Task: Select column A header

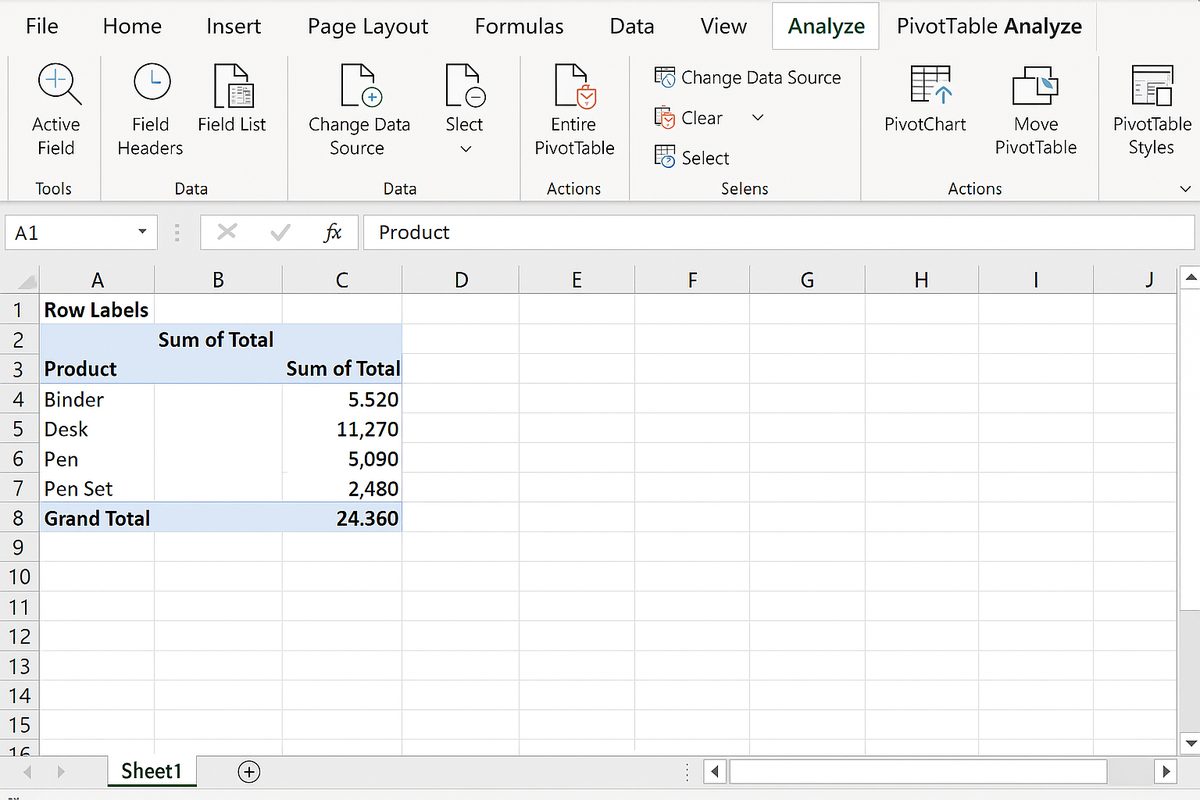Action: [97, 280]
